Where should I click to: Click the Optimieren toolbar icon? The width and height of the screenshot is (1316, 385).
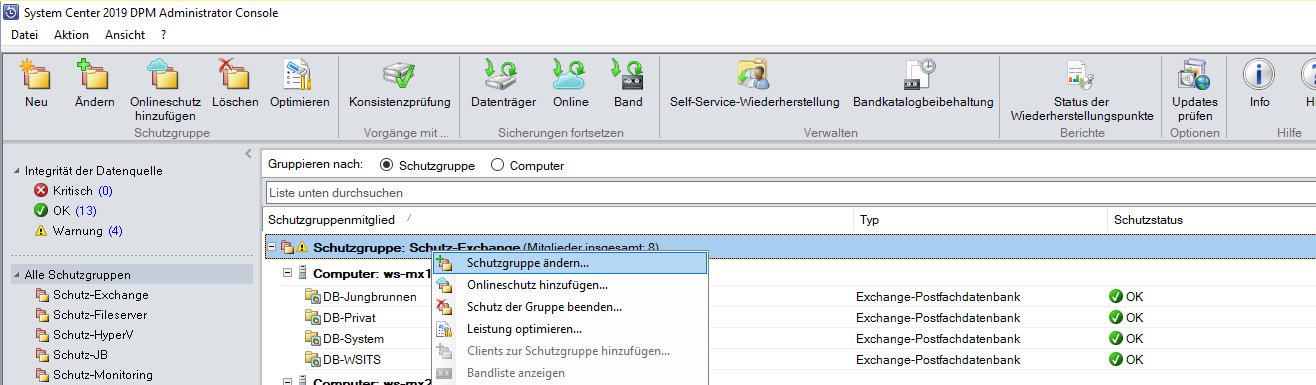(299, 75)
